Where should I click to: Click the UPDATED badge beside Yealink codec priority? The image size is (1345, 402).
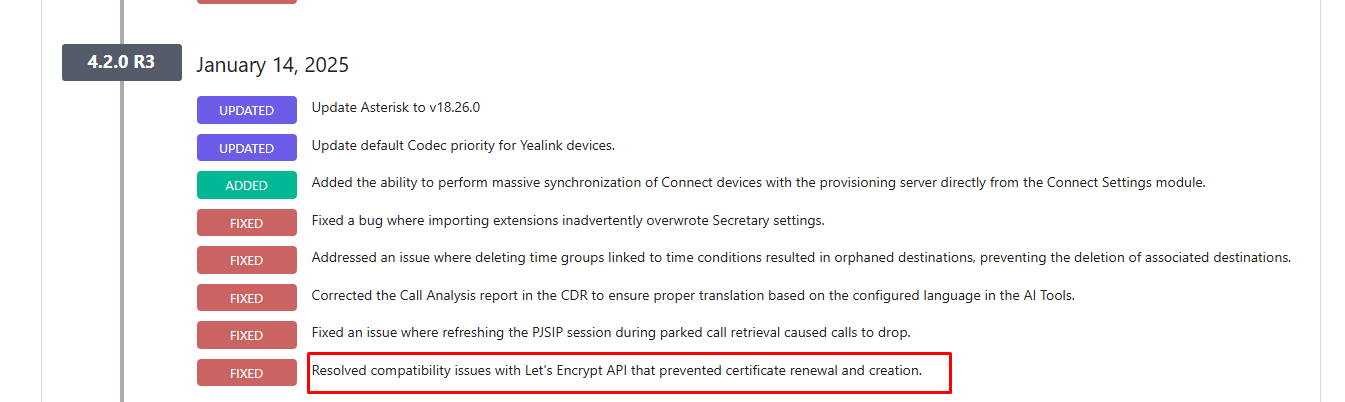(247, 148)
